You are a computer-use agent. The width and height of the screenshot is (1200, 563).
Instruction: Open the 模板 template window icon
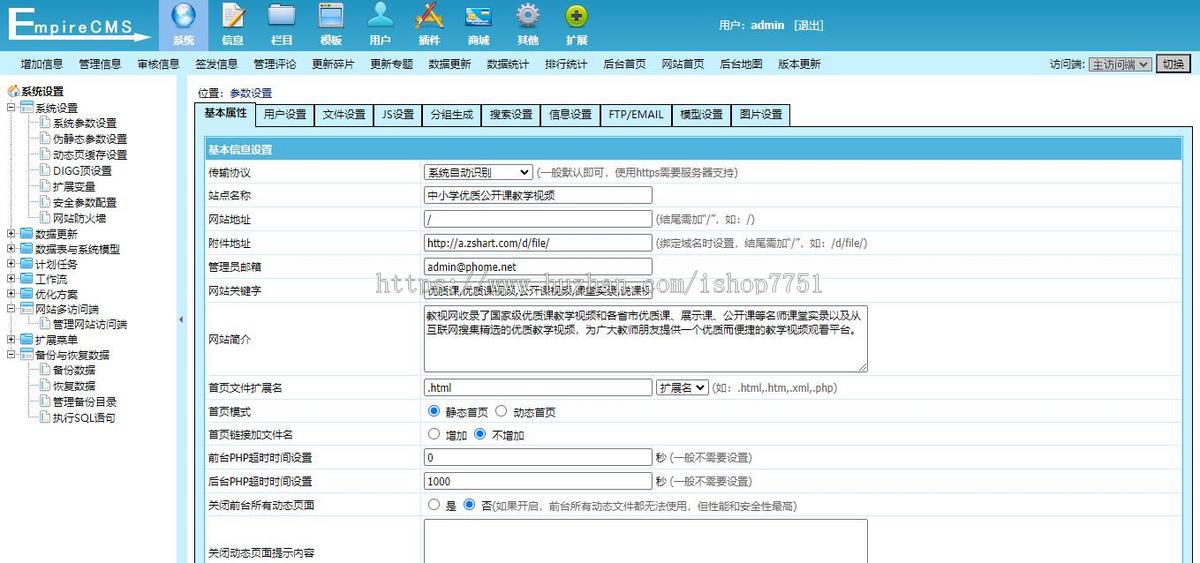[x=331, y=16]
